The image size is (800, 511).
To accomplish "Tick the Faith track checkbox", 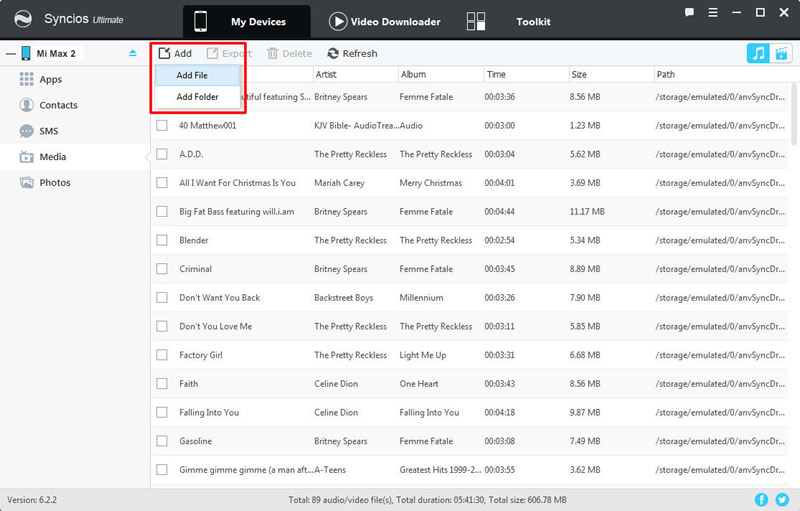I will coord(162,384).
